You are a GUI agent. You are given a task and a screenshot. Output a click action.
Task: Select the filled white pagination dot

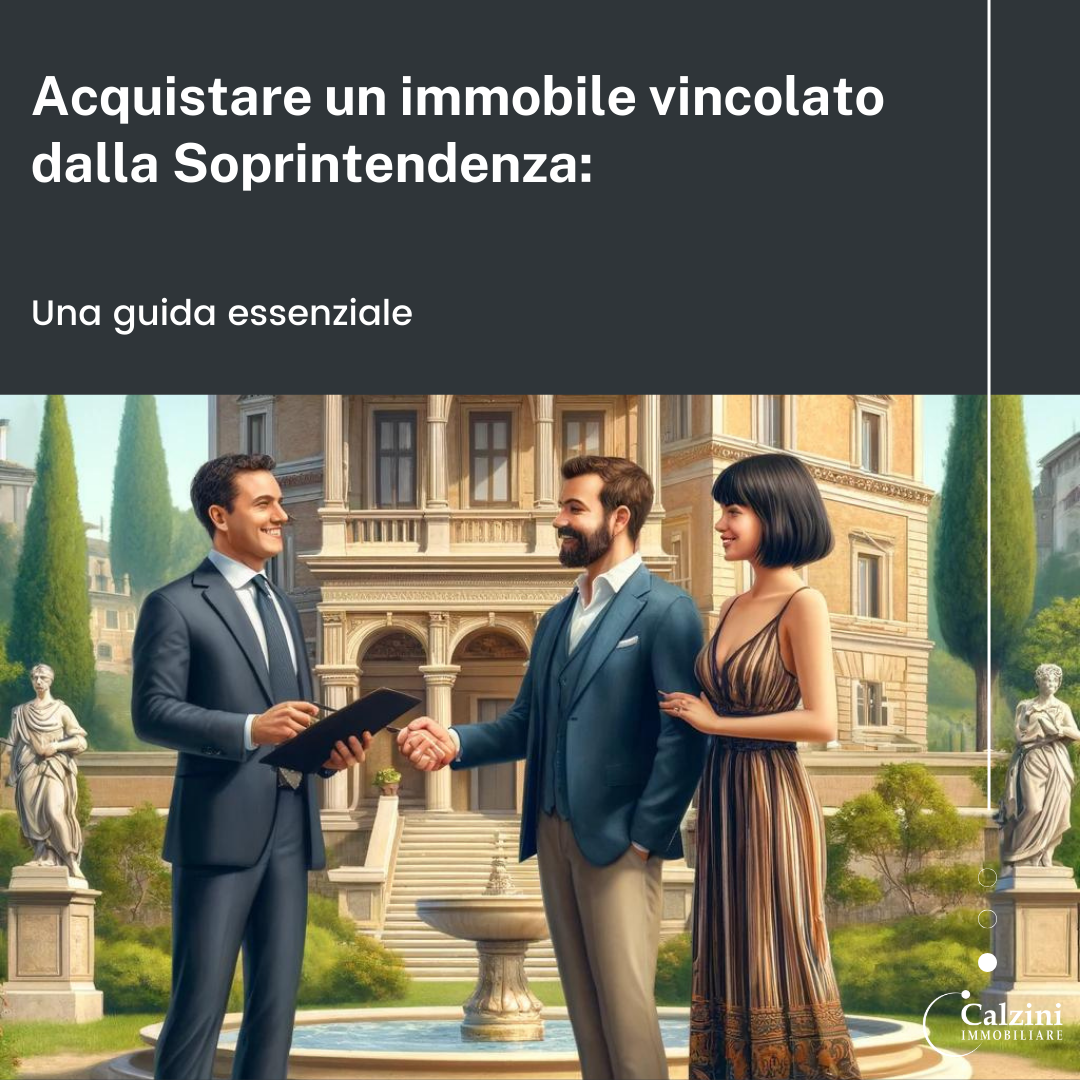click(987, 962)
